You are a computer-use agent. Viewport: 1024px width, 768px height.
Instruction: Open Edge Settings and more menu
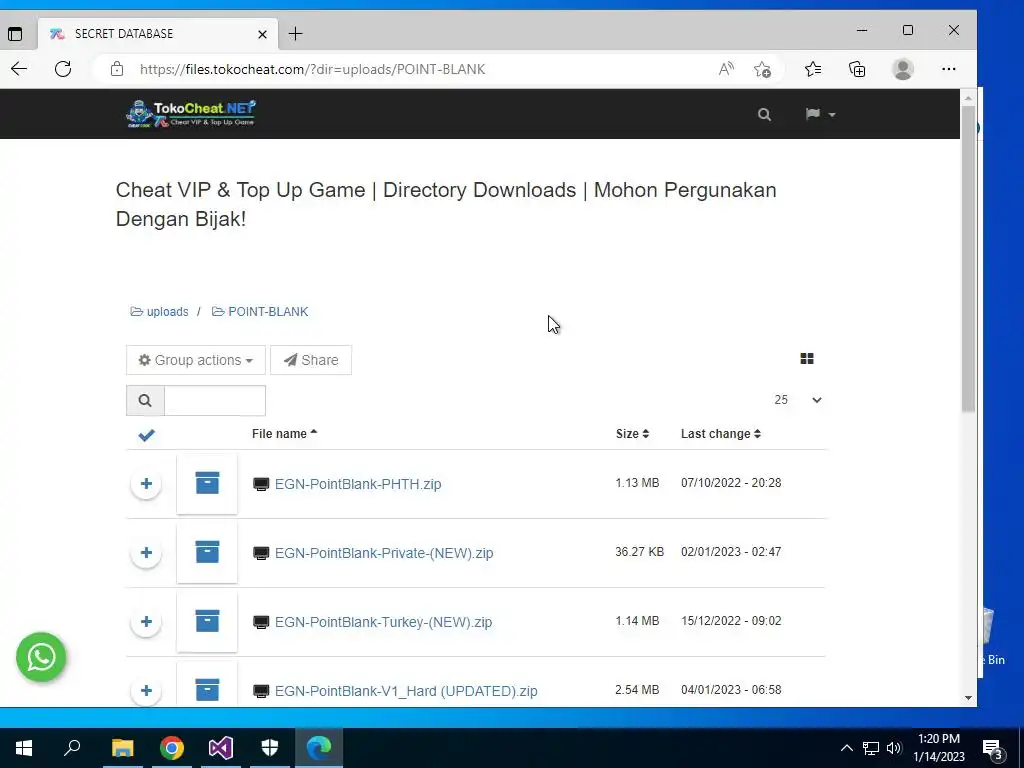[949, 69]
